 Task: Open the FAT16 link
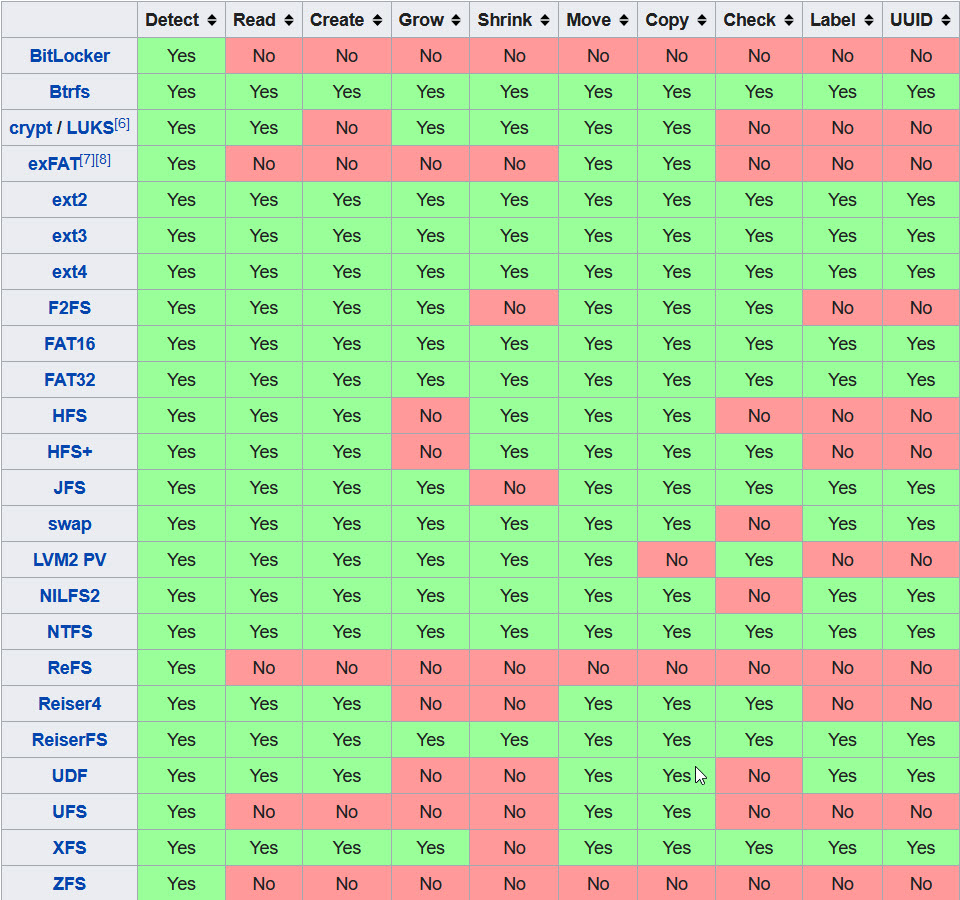tap(70, 344)
